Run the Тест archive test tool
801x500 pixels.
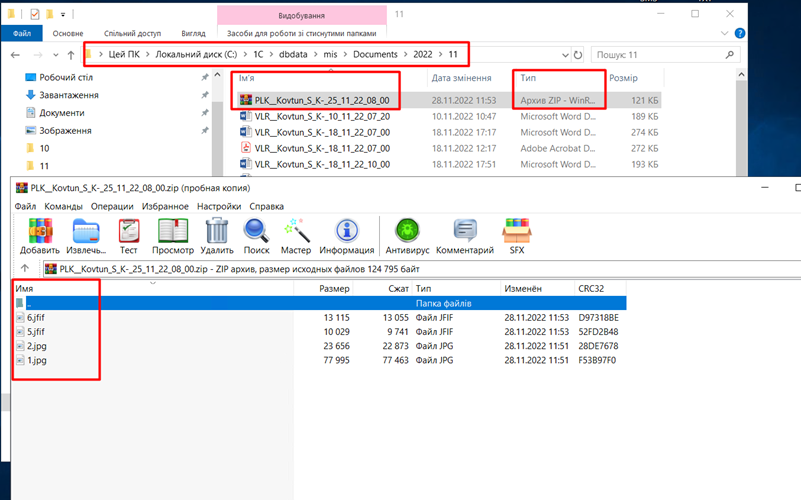[x=128, y=236]
